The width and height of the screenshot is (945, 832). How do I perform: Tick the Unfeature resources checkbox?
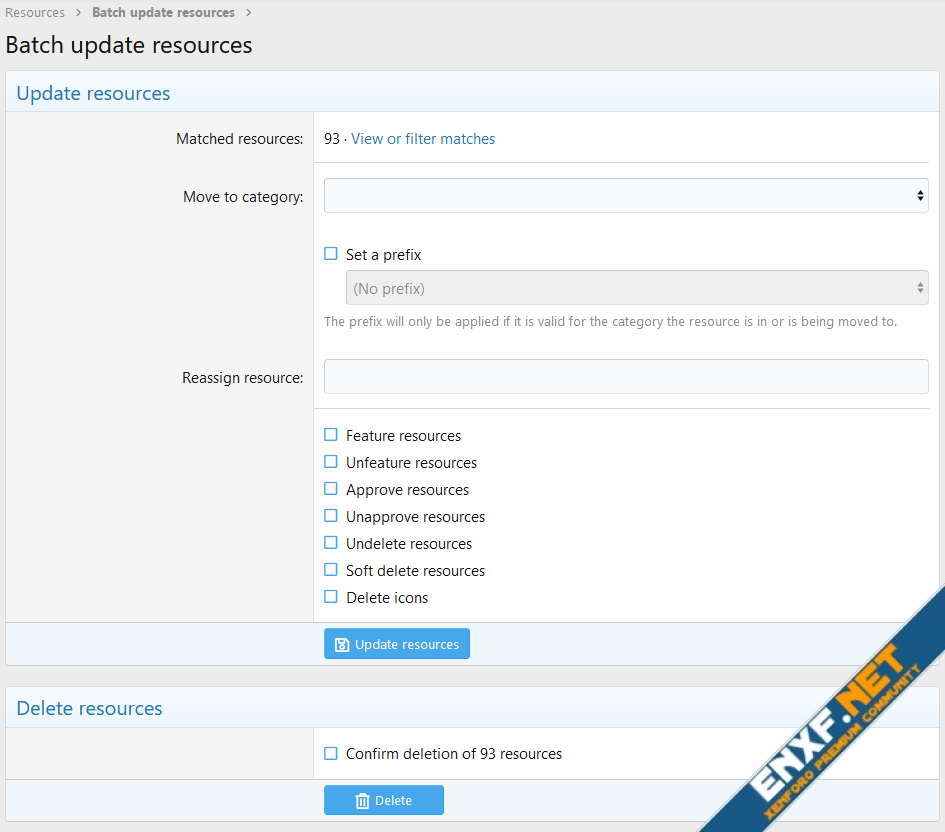point(331,462)
